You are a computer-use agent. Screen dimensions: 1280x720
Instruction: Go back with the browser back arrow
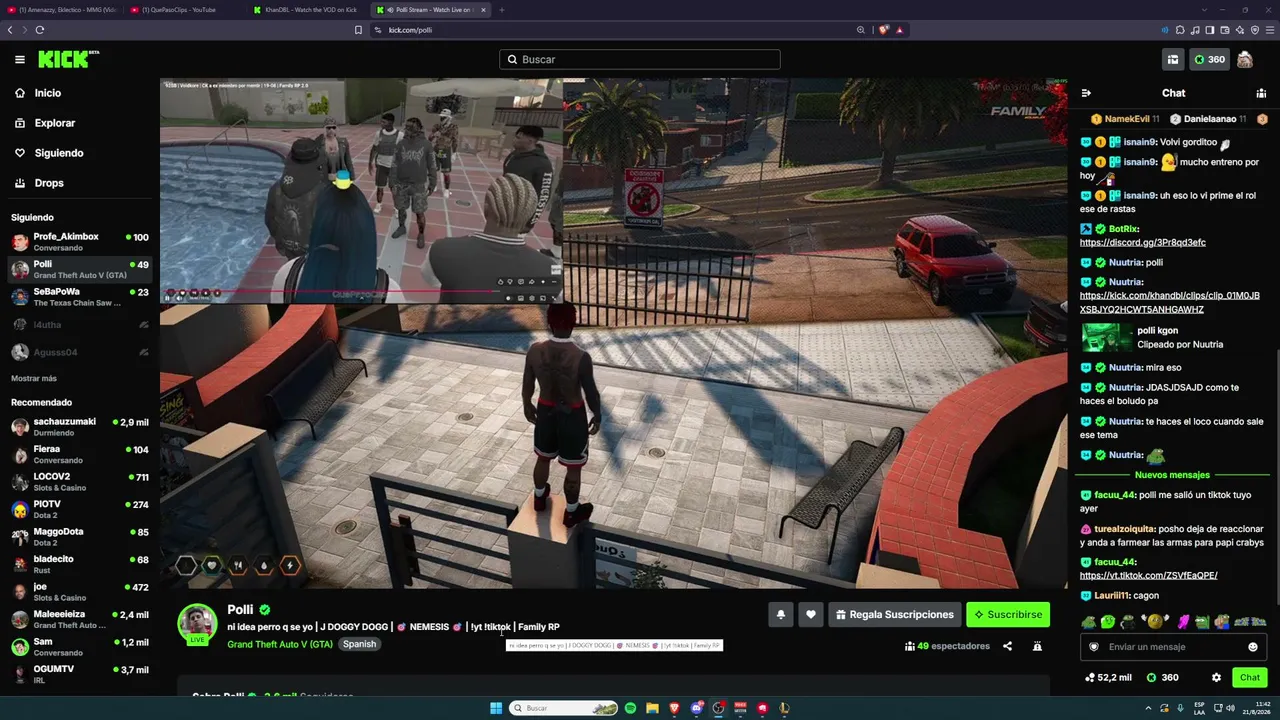10,30
